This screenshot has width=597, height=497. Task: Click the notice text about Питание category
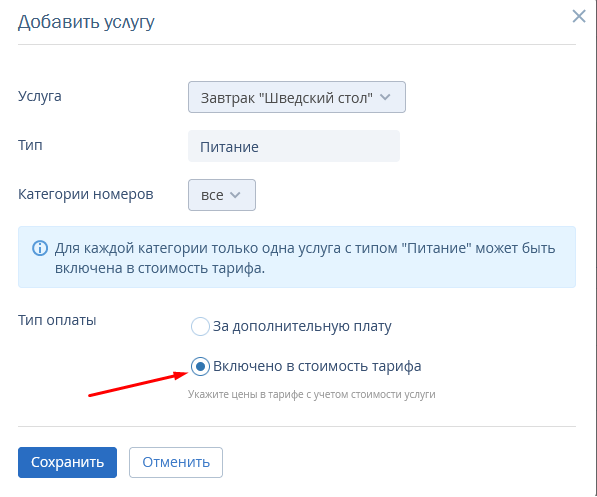(x=305, y=258)
